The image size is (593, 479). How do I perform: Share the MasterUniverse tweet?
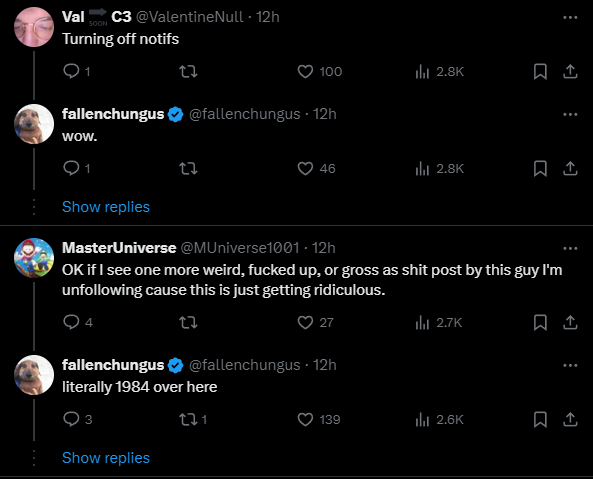tap(570, 322)
